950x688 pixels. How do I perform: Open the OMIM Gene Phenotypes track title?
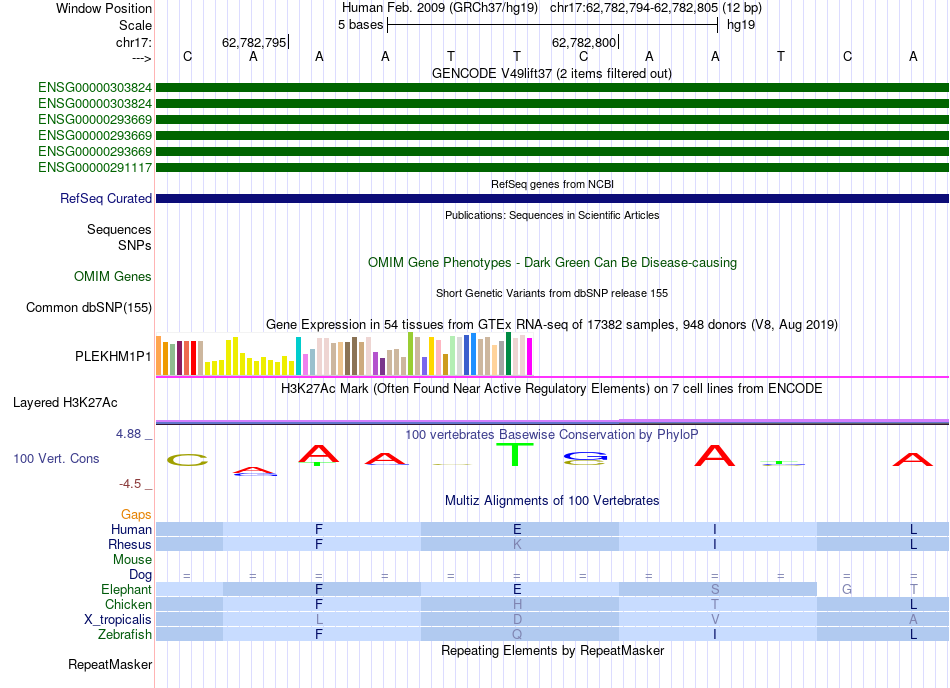pyautogui.click(x=552, y=262)
